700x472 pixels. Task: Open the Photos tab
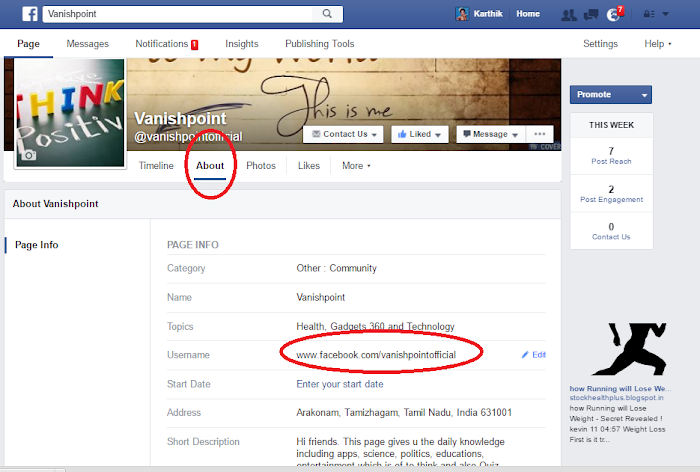[x=261, y=166]
